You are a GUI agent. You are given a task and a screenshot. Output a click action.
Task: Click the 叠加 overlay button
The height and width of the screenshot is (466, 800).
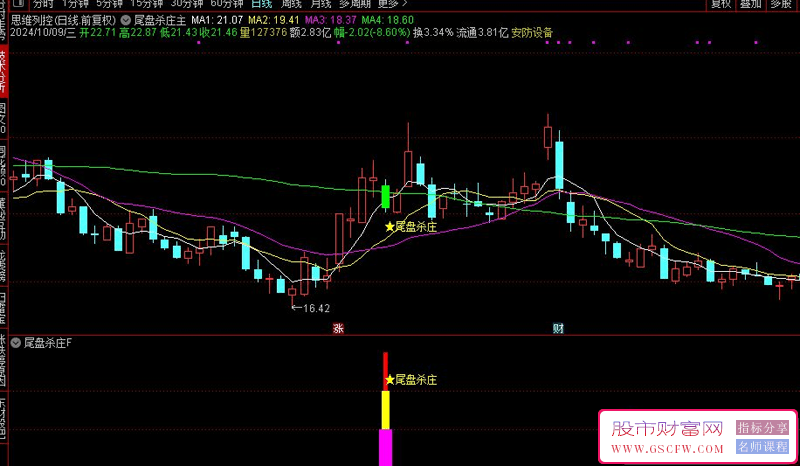[x=751, y=4]
